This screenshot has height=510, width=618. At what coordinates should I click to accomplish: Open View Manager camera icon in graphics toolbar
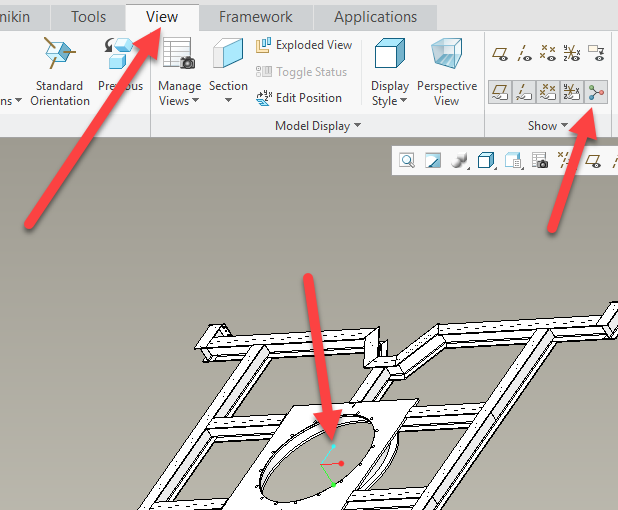[540, 161]
